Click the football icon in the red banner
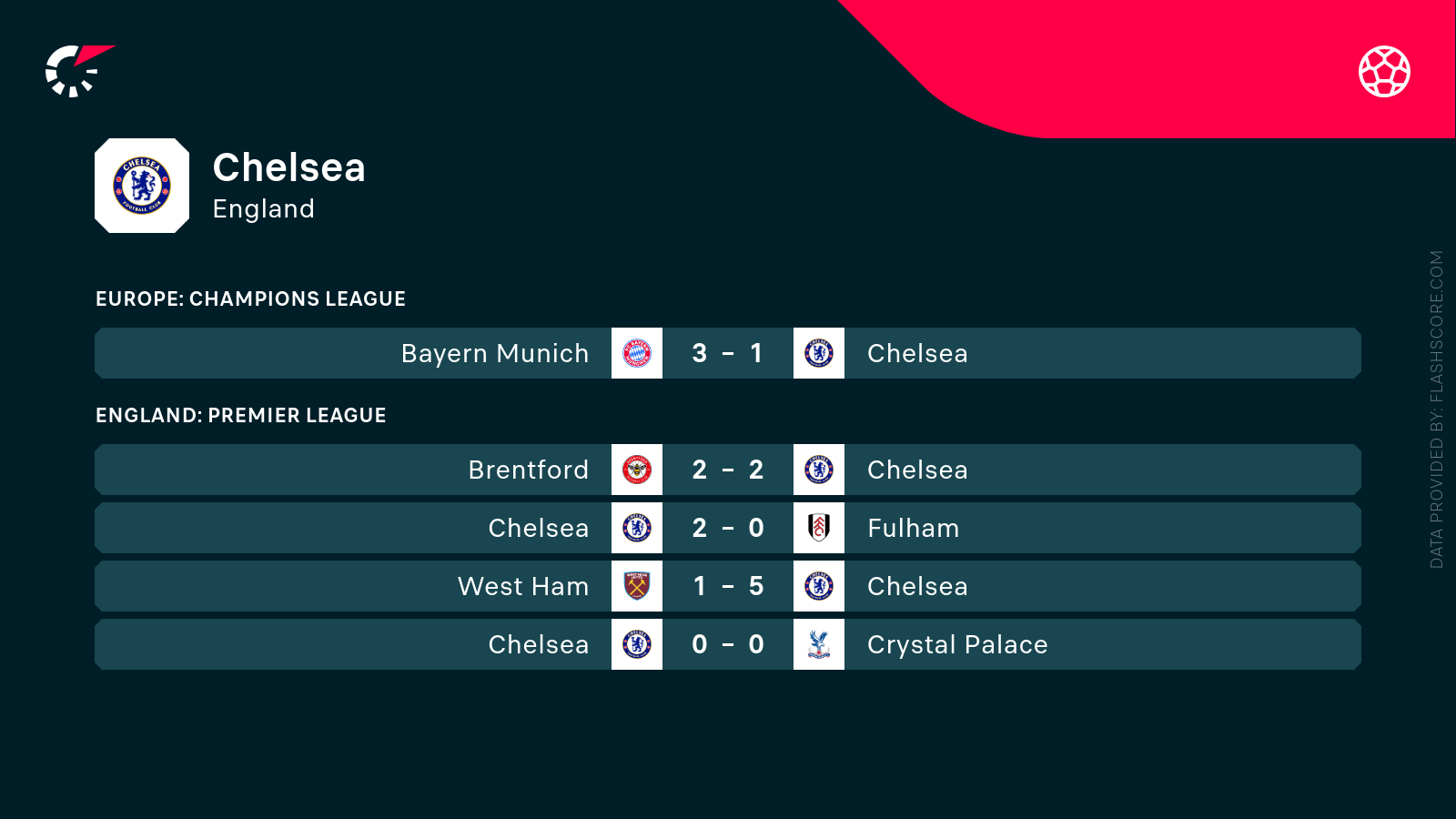1456x819 pixels. click(x=1384, y=71)
